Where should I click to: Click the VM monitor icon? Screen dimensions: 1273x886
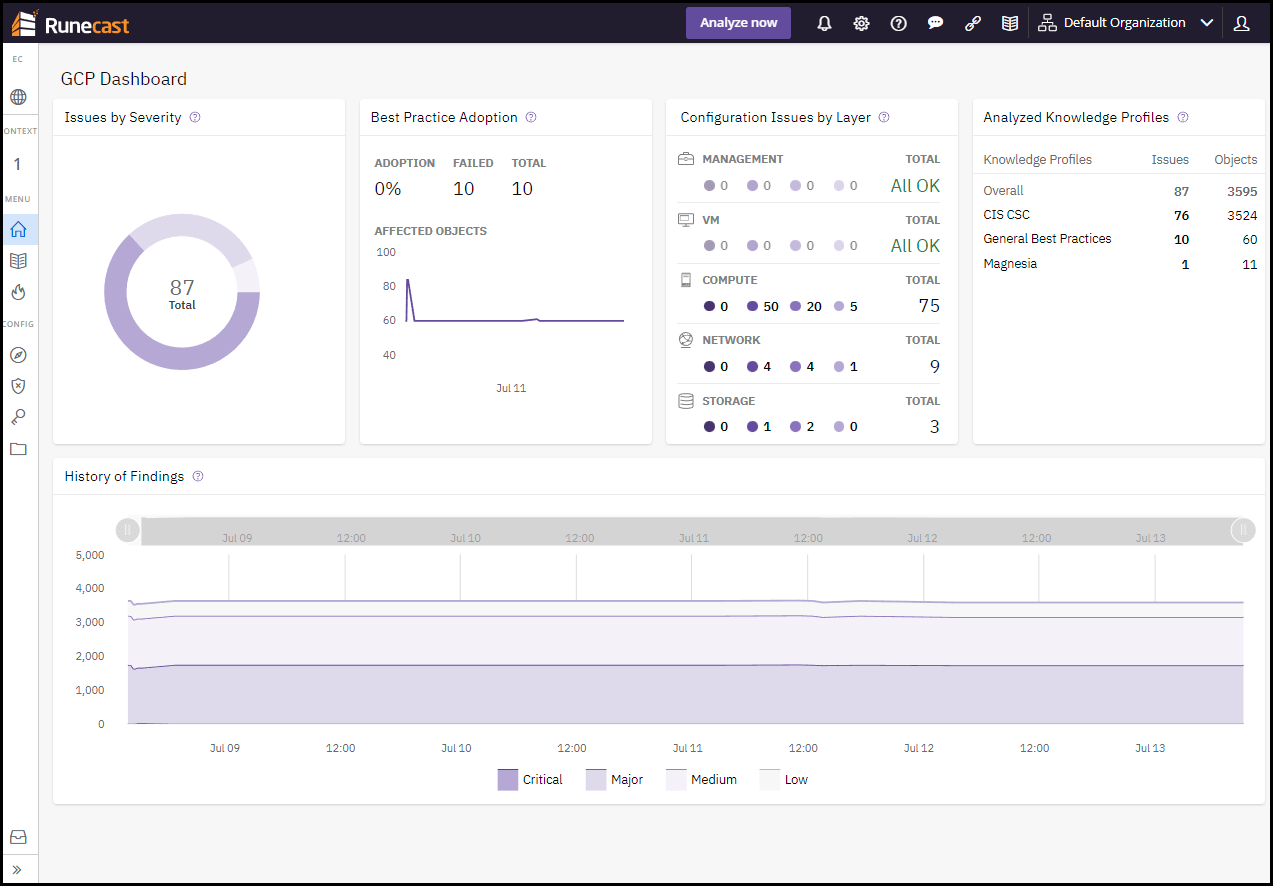[686, 220]
